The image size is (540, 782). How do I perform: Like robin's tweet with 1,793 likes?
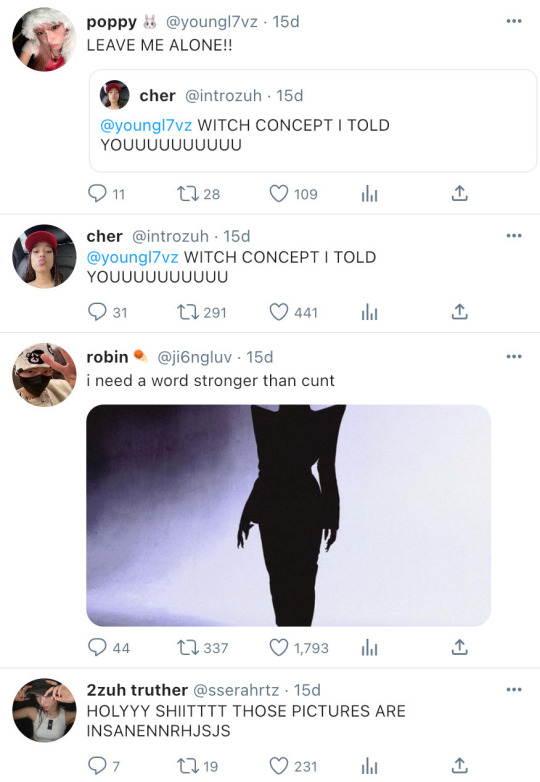[x=279, y=647]
